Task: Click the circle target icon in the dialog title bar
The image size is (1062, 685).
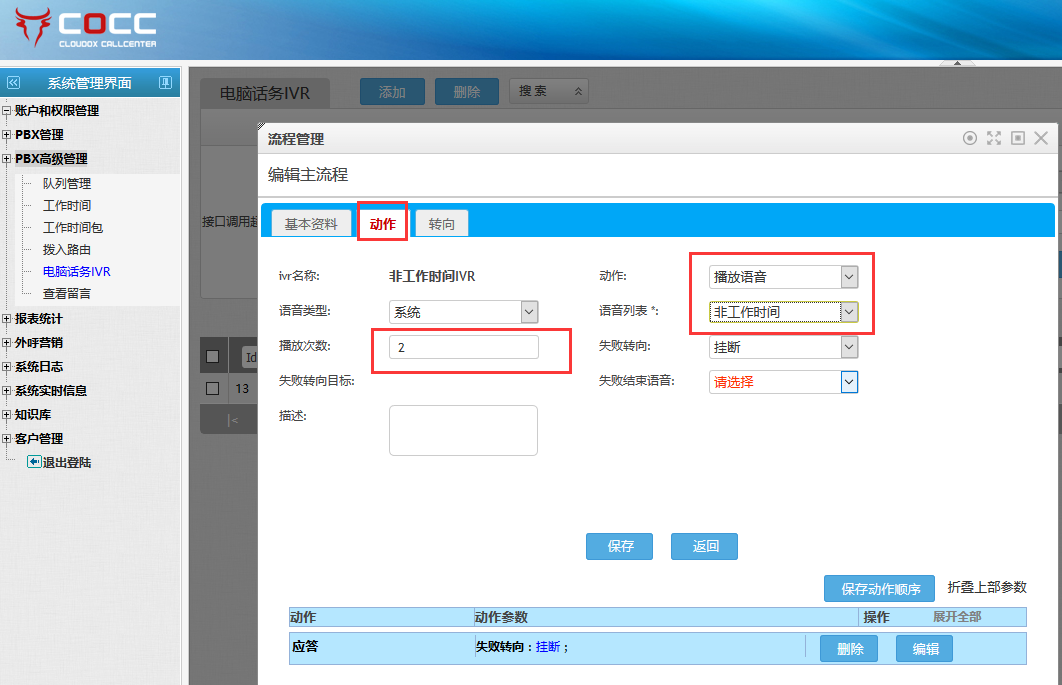Action: coord(969,139)
